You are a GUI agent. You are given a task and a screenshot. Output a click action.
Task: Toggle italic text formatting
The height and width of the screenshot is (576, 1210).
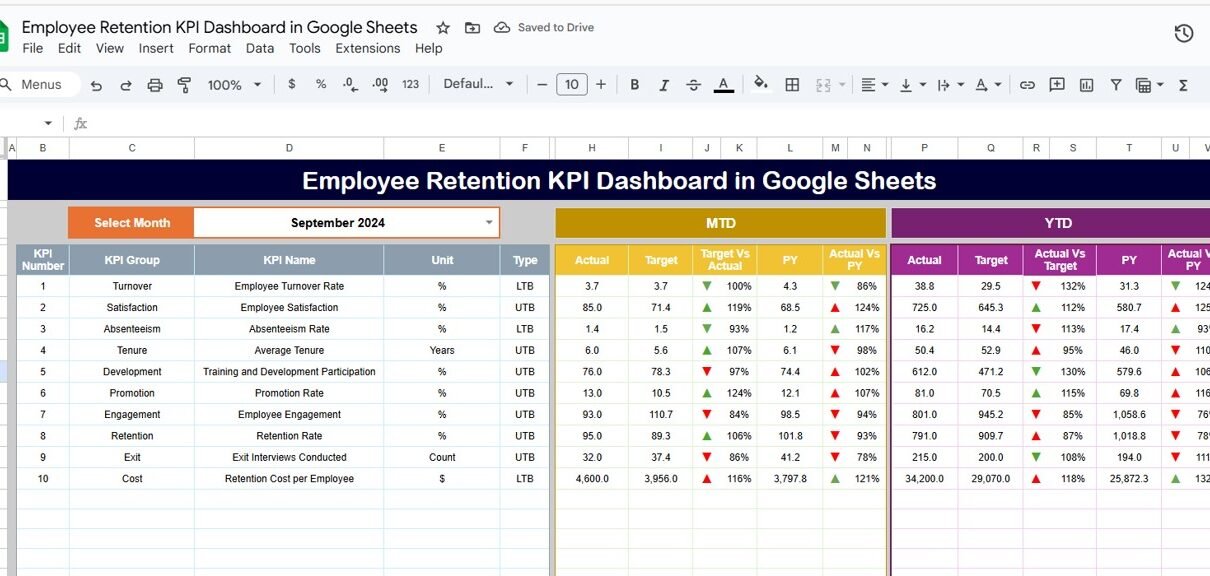tap(664, 85)
